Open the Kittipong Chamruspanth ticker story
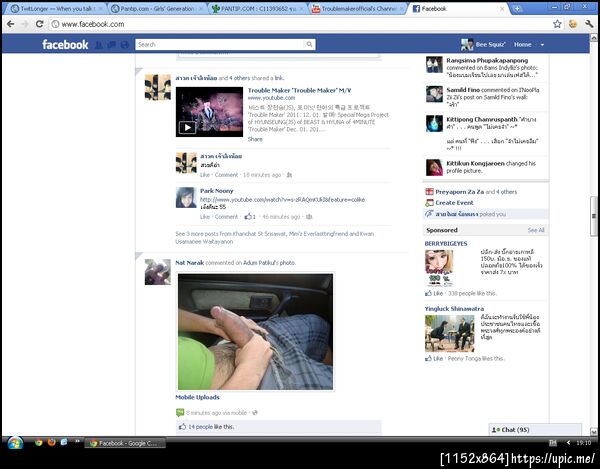 pos(486,133)
